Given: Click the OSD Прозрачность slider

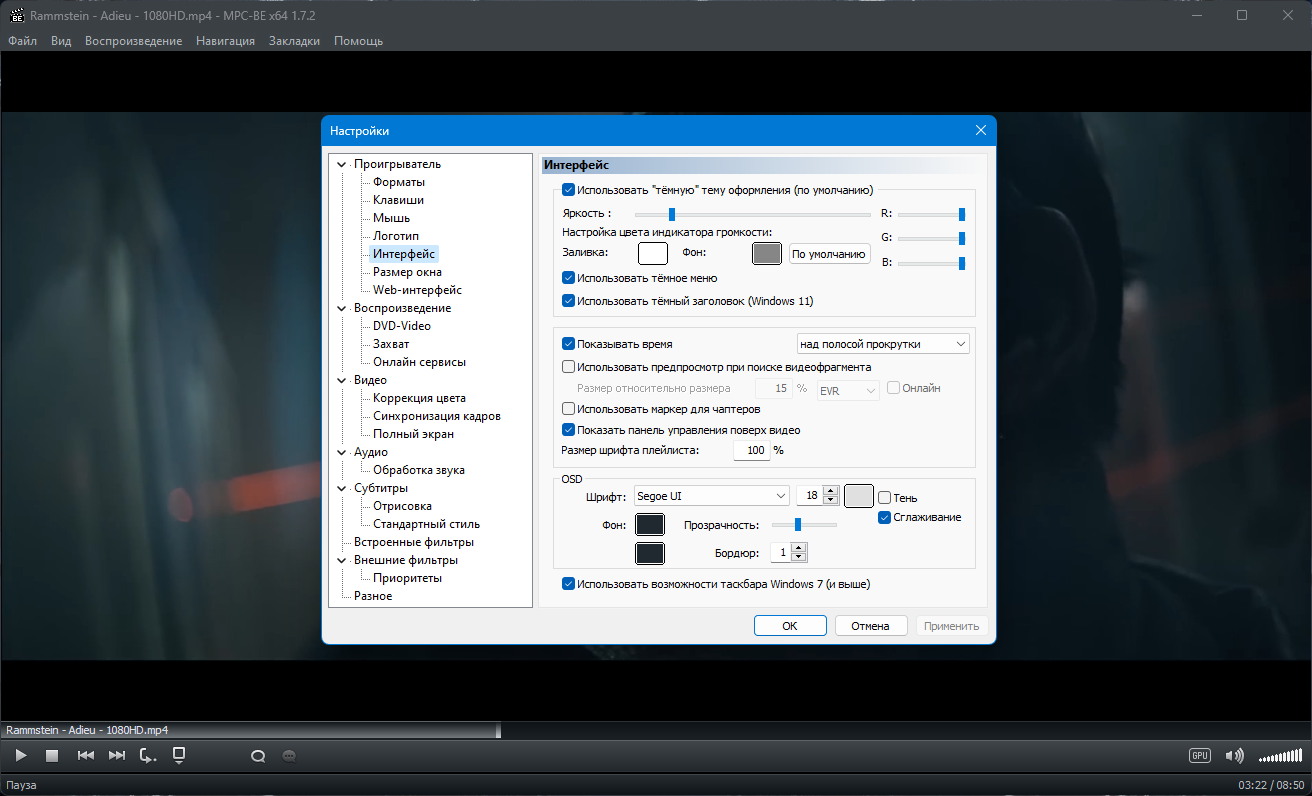Looking at the screenshot, I should tap(804, 524).
